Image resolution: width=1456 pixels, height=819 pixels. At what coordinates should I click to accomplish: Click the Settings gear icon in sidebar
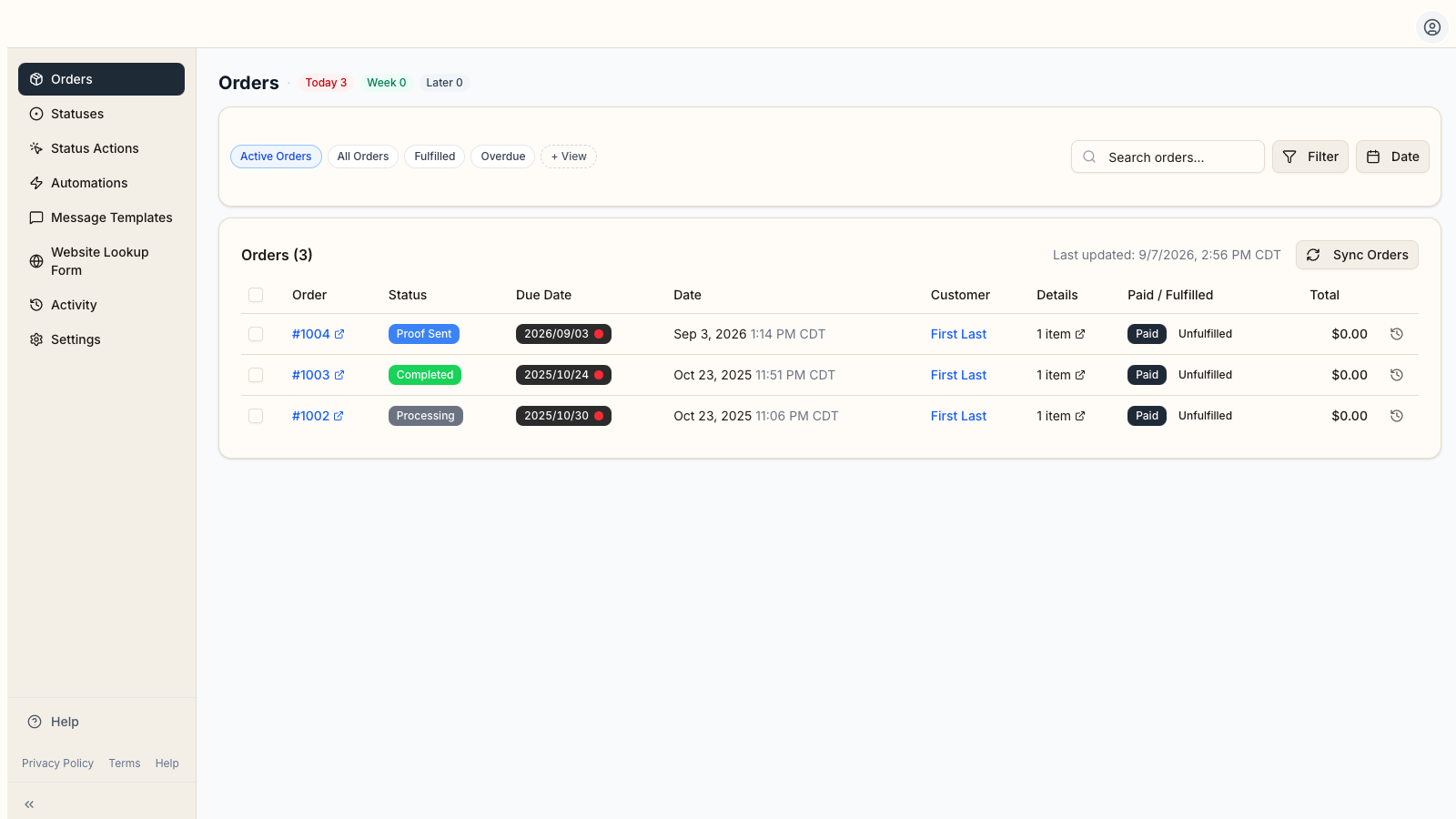(36, 339)
